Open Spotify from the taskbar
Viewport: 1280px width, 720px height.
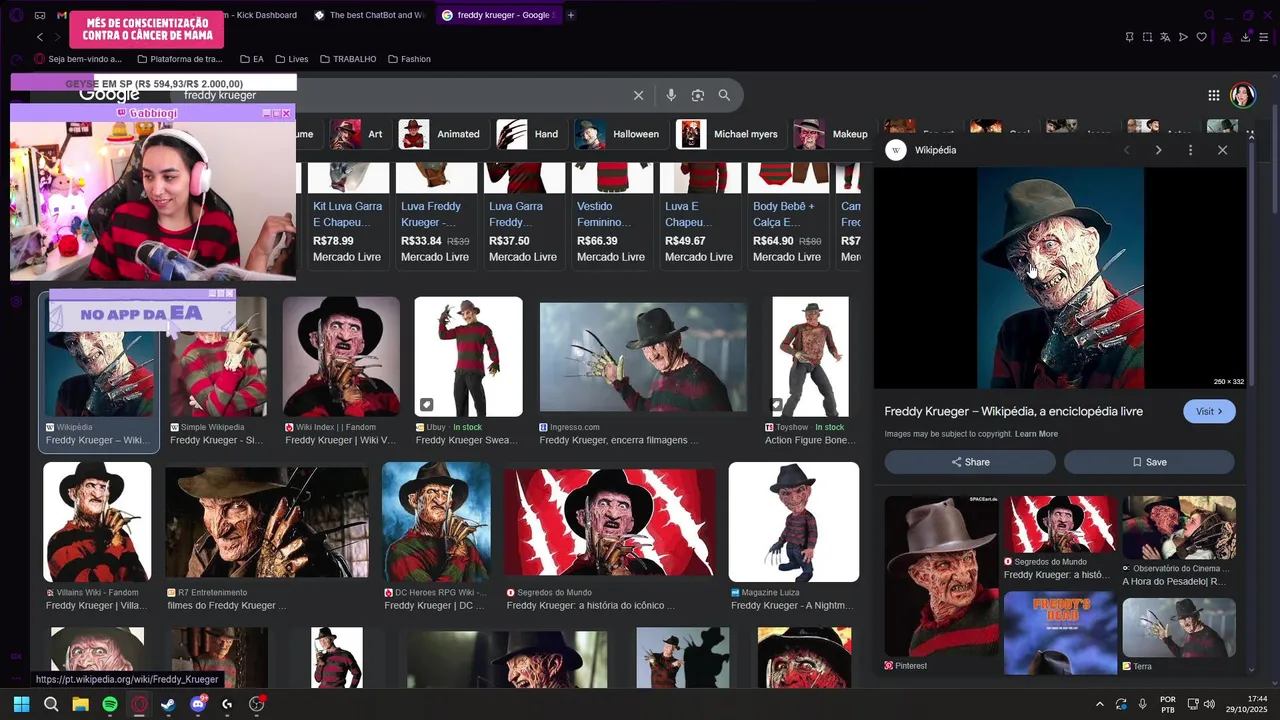point(110,704)
